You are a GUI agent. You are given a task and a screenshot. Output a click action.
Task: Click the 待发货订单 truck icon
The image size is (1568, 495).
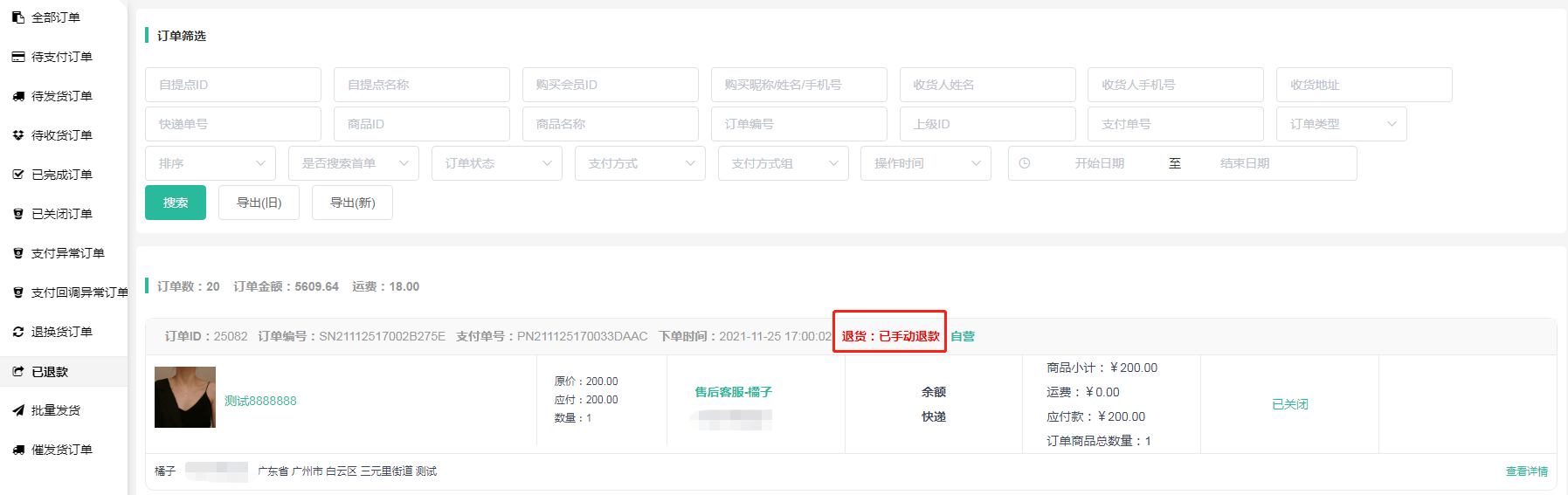(x=18, y=96)
